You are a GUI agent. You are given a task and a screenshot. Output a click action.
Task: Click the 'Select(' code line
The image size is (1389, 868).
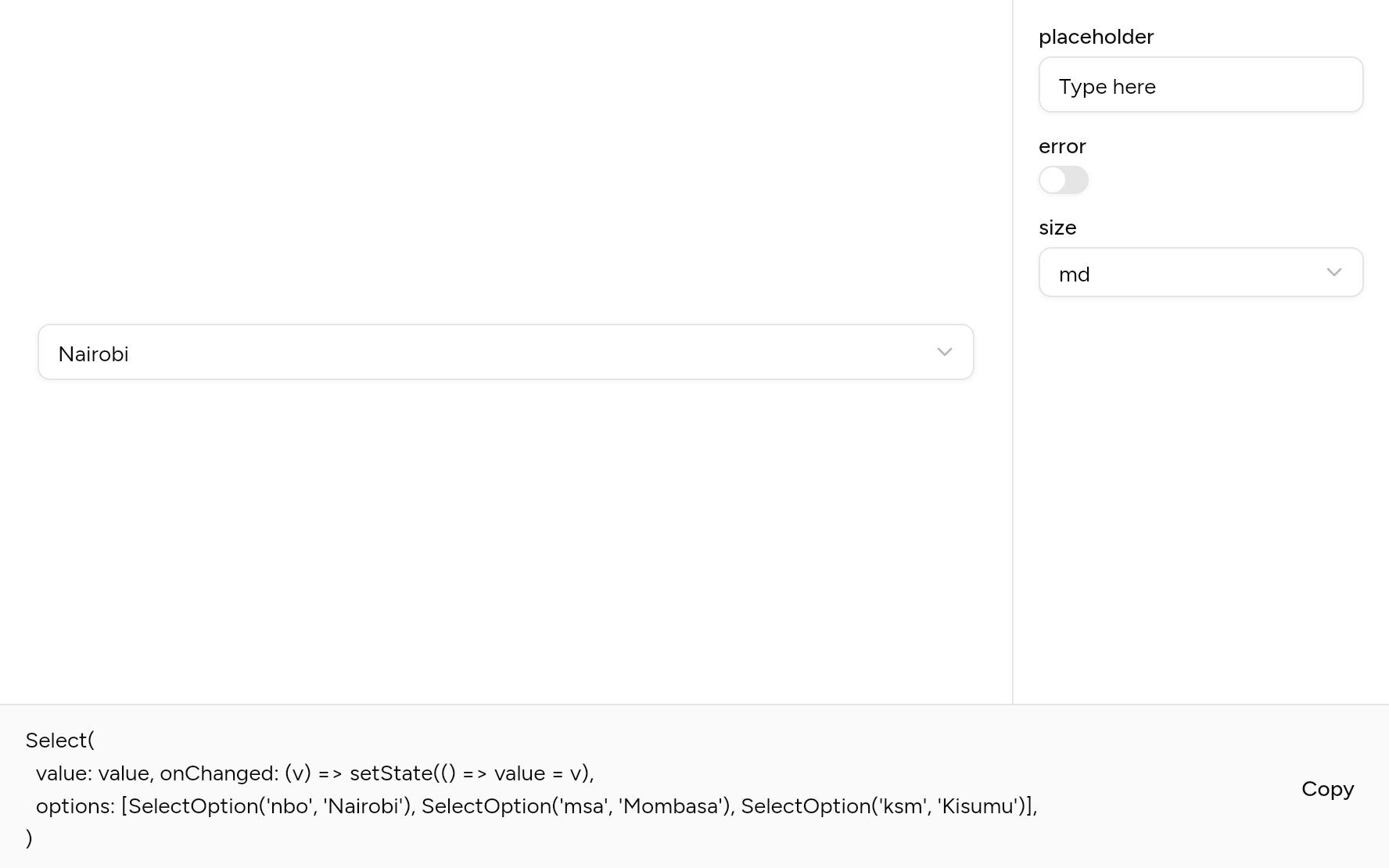tap(59, 740)
